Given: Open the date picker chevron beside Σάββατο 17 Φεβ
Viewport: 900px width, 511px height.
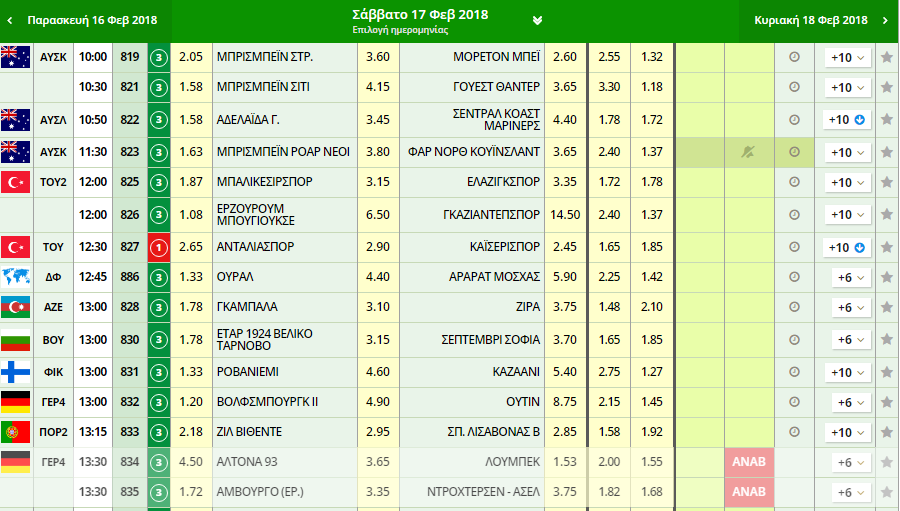Looking at the screenshot, I should (x=538, y=20).
